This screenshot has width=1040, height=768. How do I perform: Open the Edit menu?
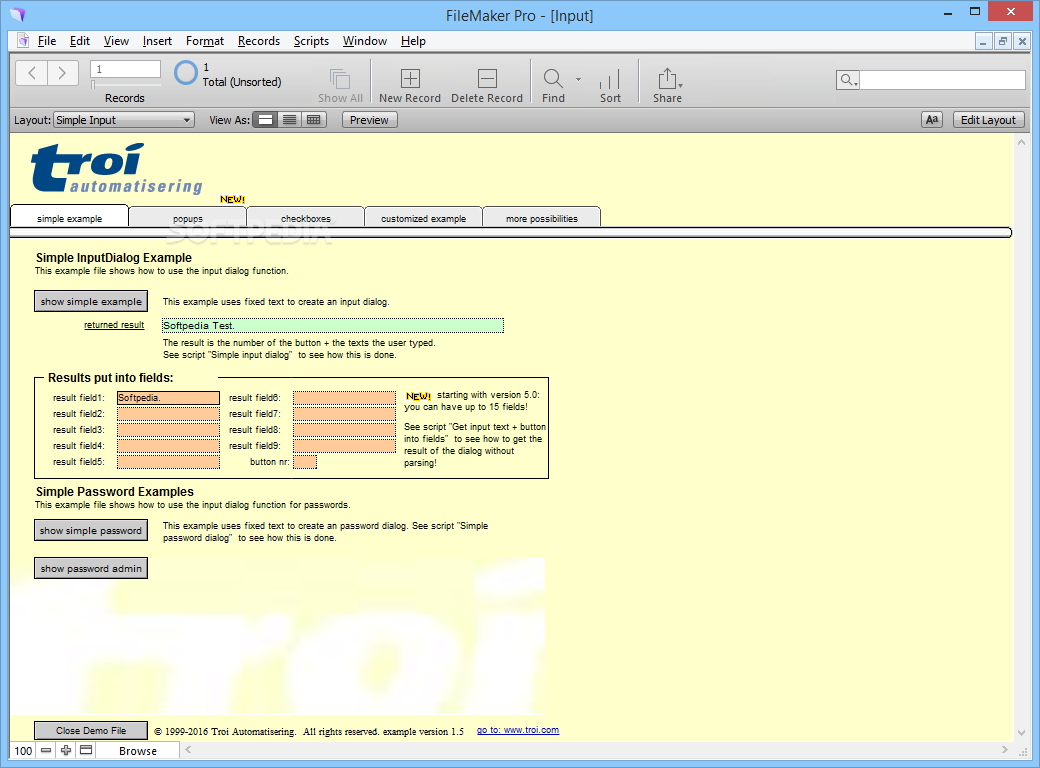pyautogui.click(x=80, y=41)
